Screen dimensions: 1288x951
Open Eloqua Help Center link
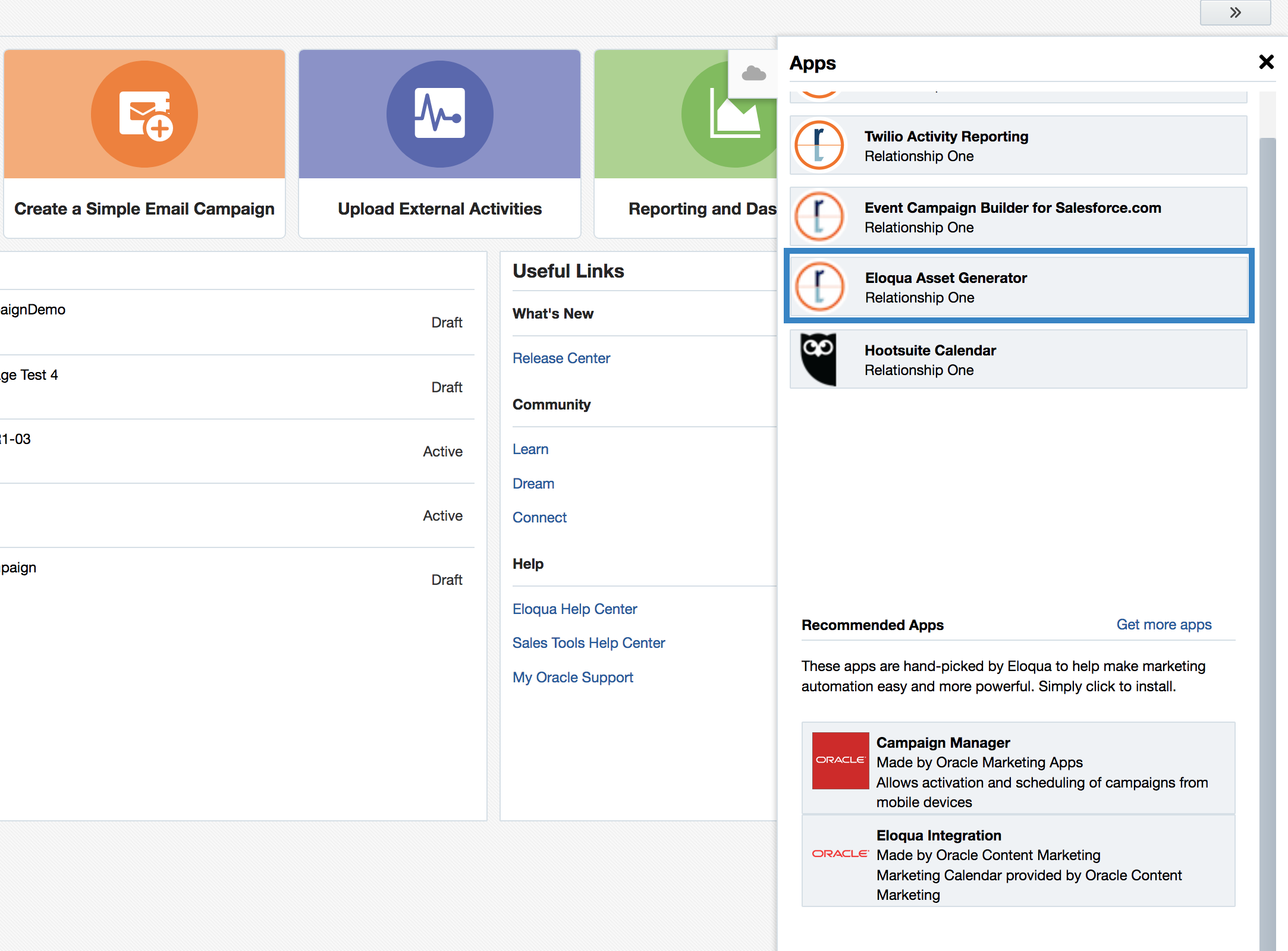(574, 609)
